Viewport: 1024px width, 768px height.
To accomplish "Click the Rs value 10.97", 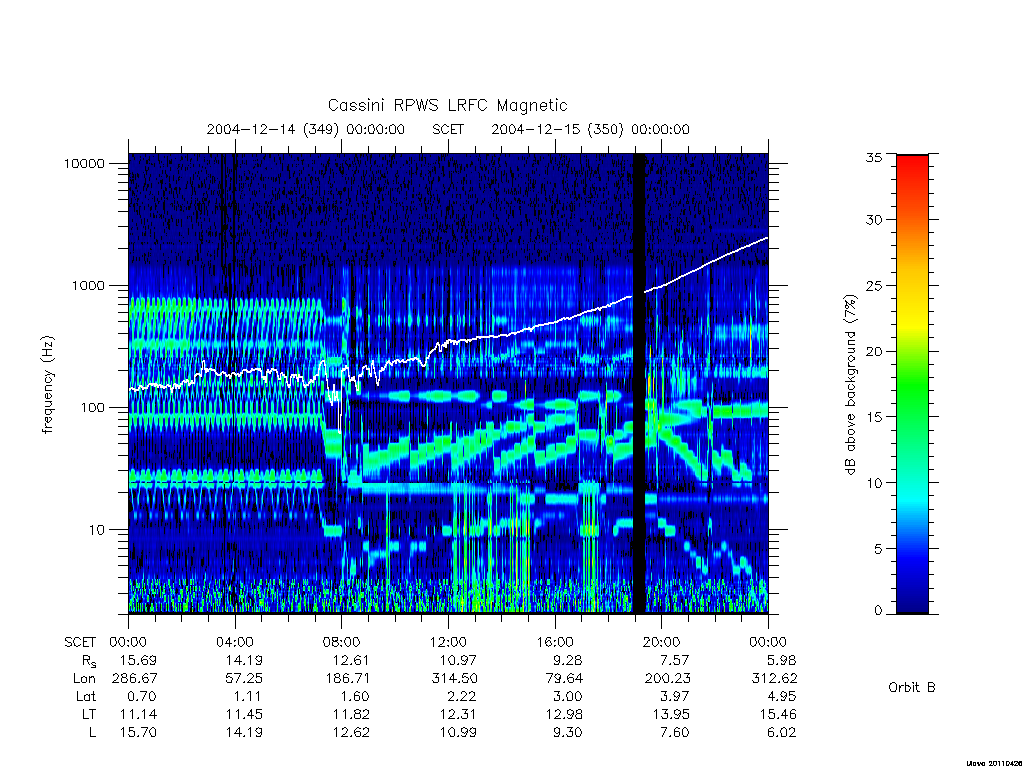I will [x=457, y=660].
